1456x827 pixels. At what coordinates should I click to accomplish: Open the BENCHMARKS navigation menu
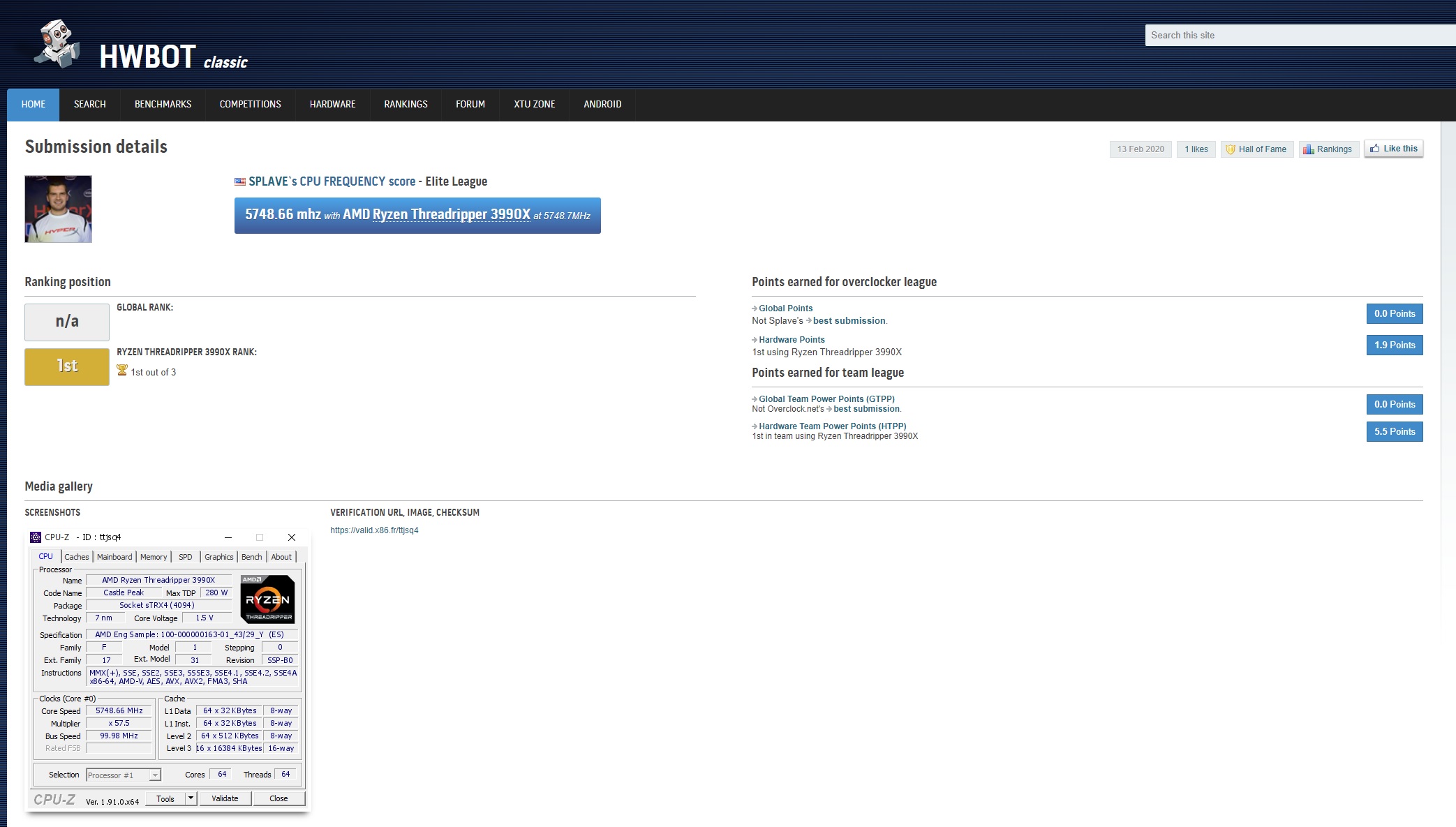[x=163, y=104]
